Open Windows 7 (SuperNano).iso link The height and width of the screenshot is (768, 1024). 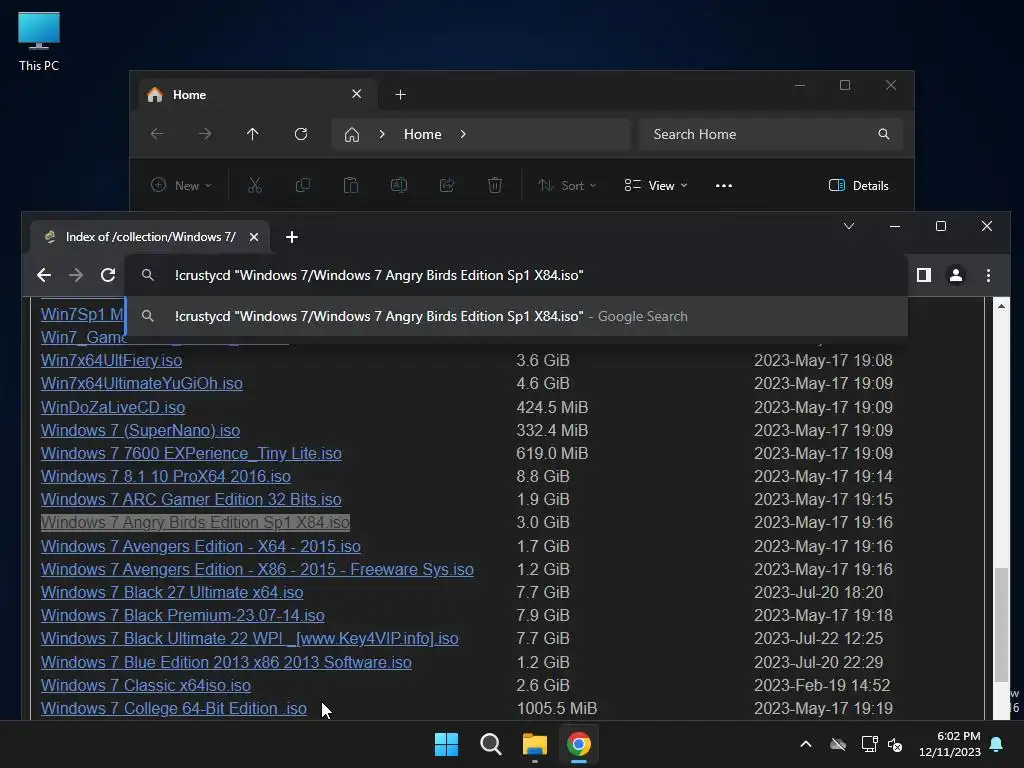140,430
